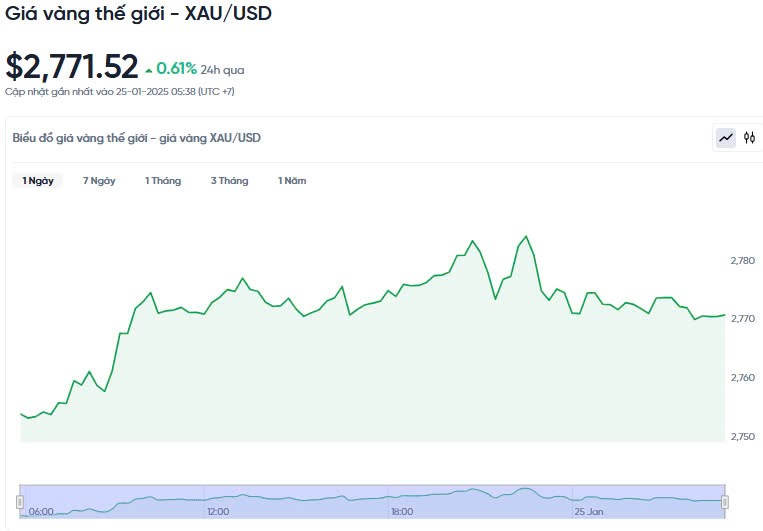This screenshot has height=531, width=763.
Task: Click the chart title Biểu đồ giá vàng
Action: (137, 138)
